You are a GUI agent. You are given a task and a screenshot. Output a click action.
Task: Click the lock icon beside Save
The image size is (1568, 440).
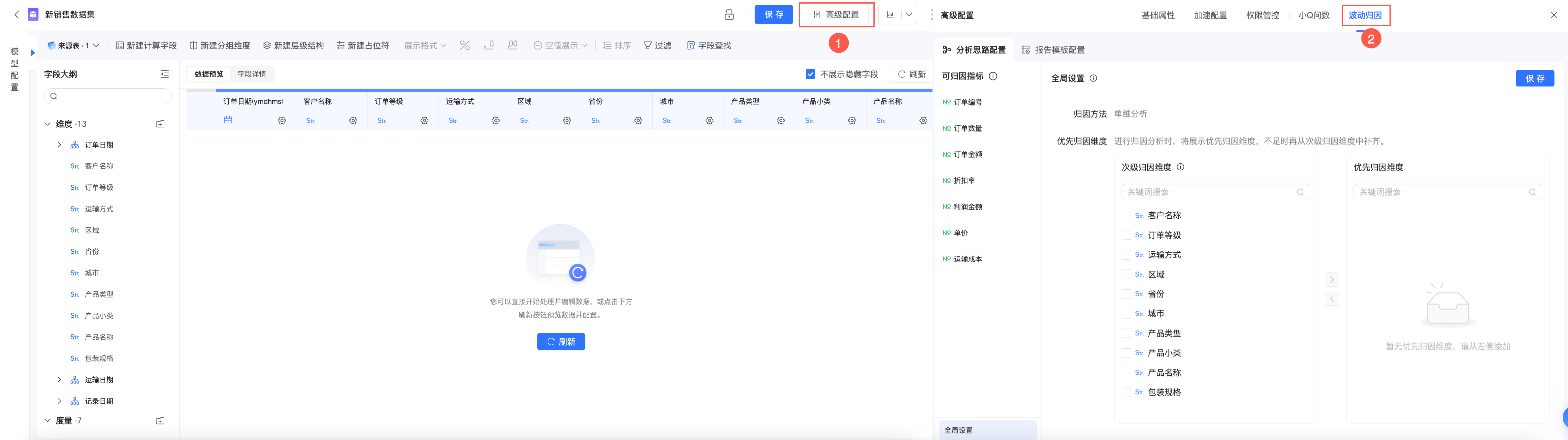729,15
